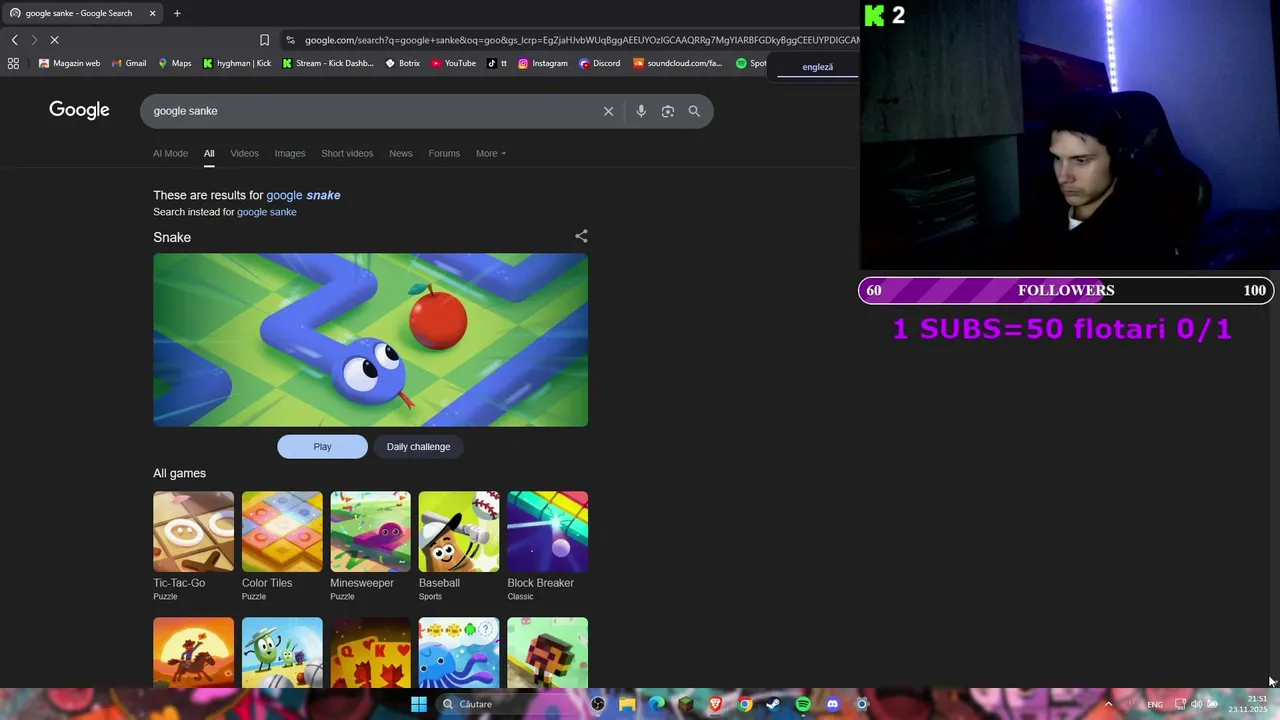Open Discord from the taskbar
Screen dimensions: 1280x720
[832, 704]
